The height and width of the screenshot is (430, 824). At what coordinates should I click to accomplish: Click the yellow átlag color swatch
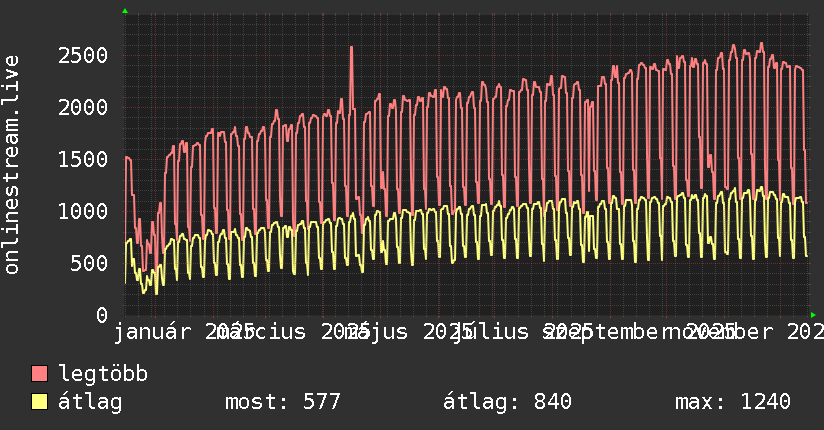39,402
